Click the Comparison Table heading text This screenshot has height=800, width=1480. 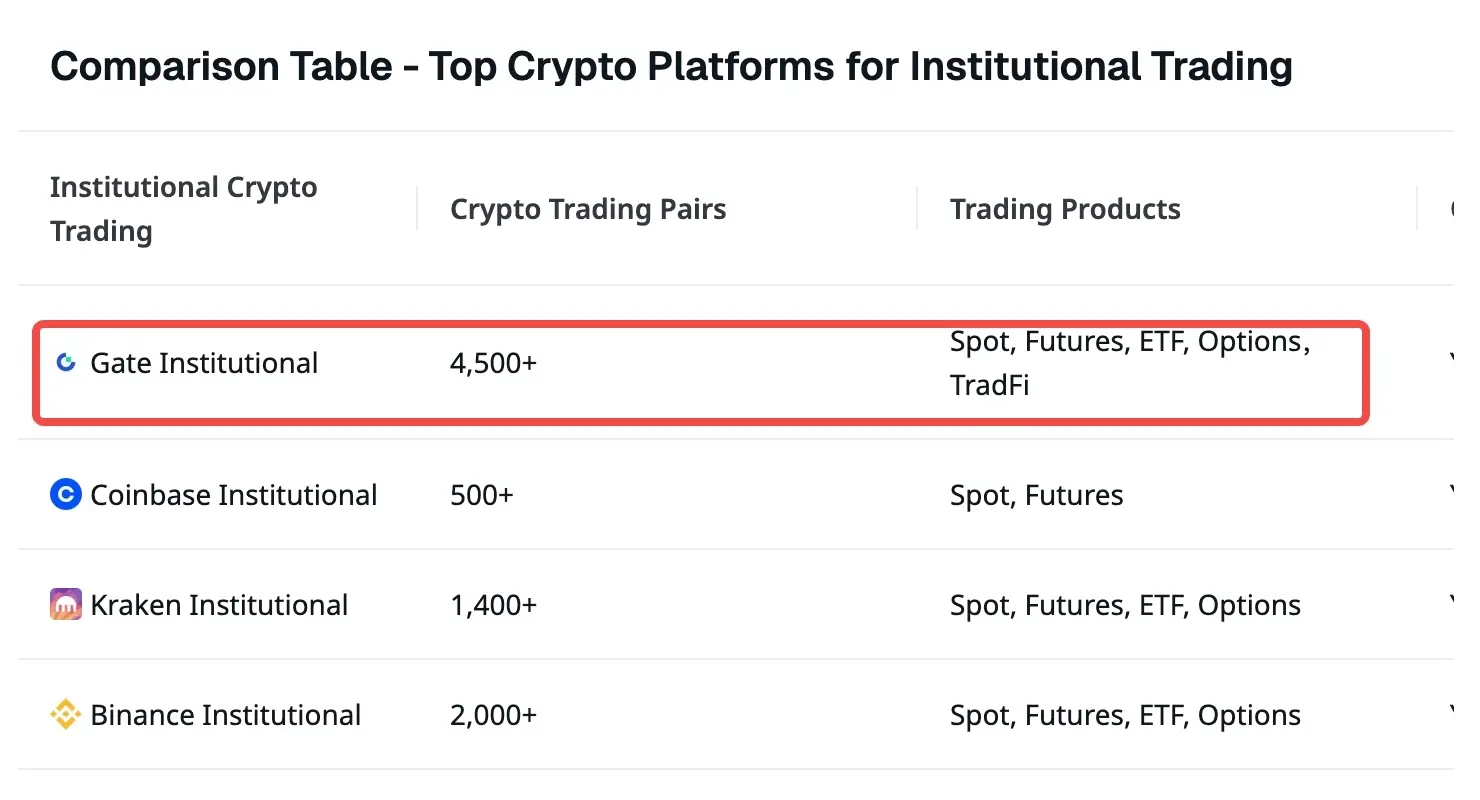[x=671, y=67]
